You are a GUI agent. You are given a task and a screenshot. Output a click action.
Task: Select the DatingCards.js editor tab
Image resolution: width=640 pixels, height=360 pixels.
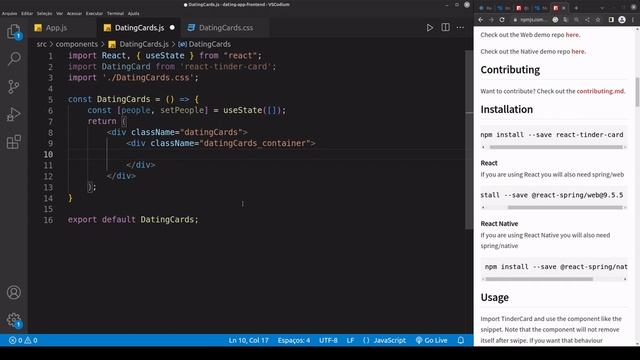coord(139,28)
